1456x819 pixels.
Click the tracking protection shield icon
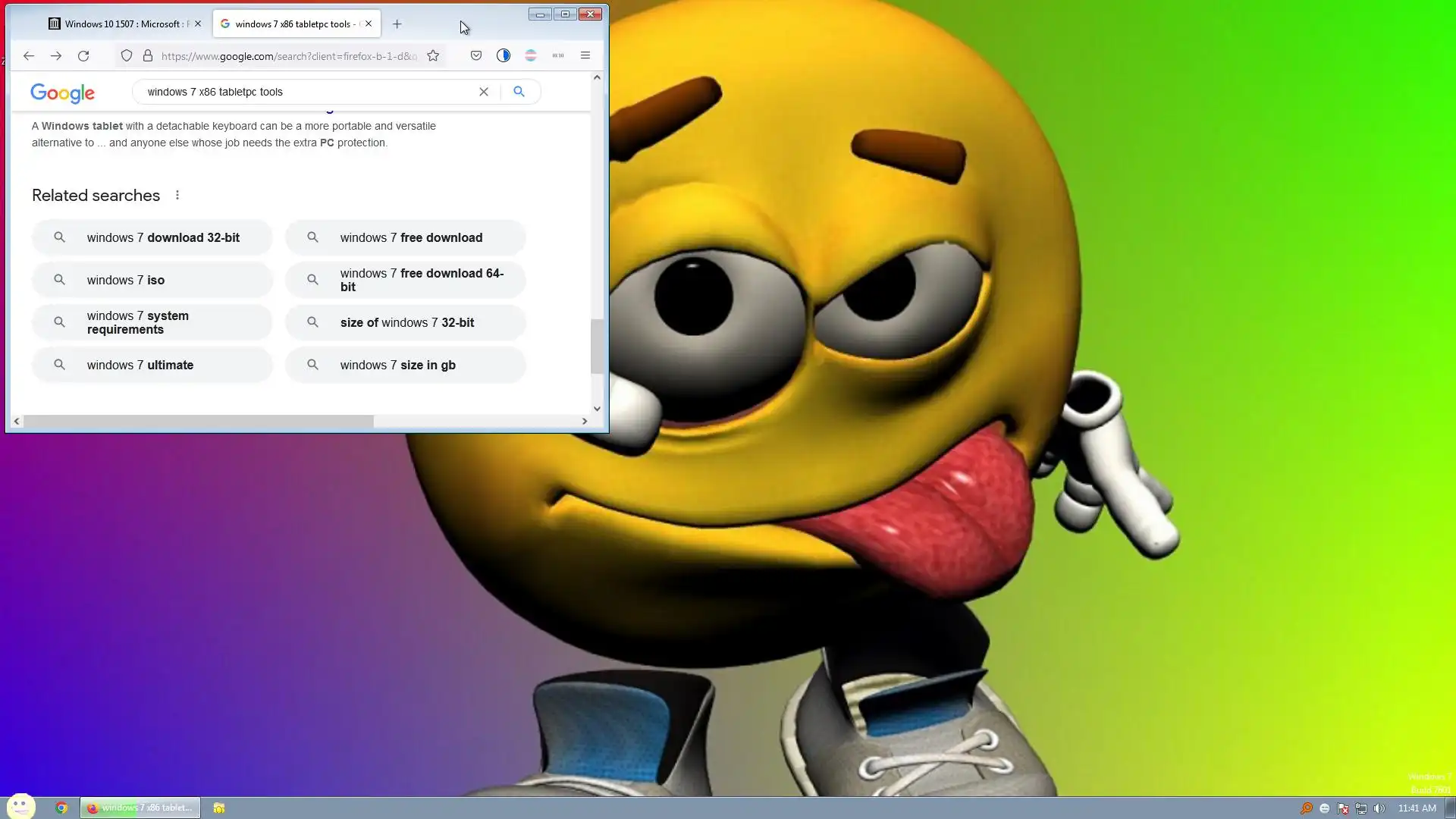pos(127,55)
